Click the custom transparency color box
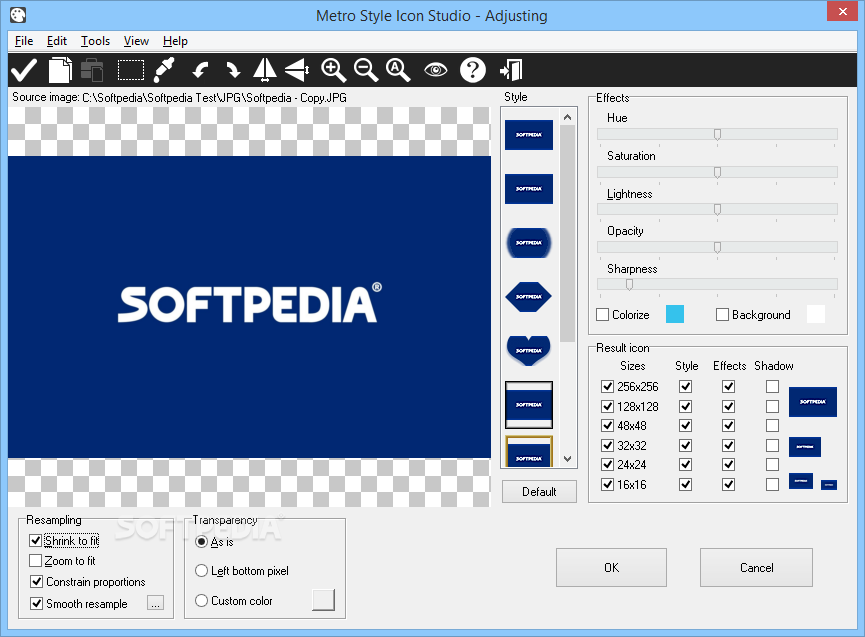 pos(323,600)
